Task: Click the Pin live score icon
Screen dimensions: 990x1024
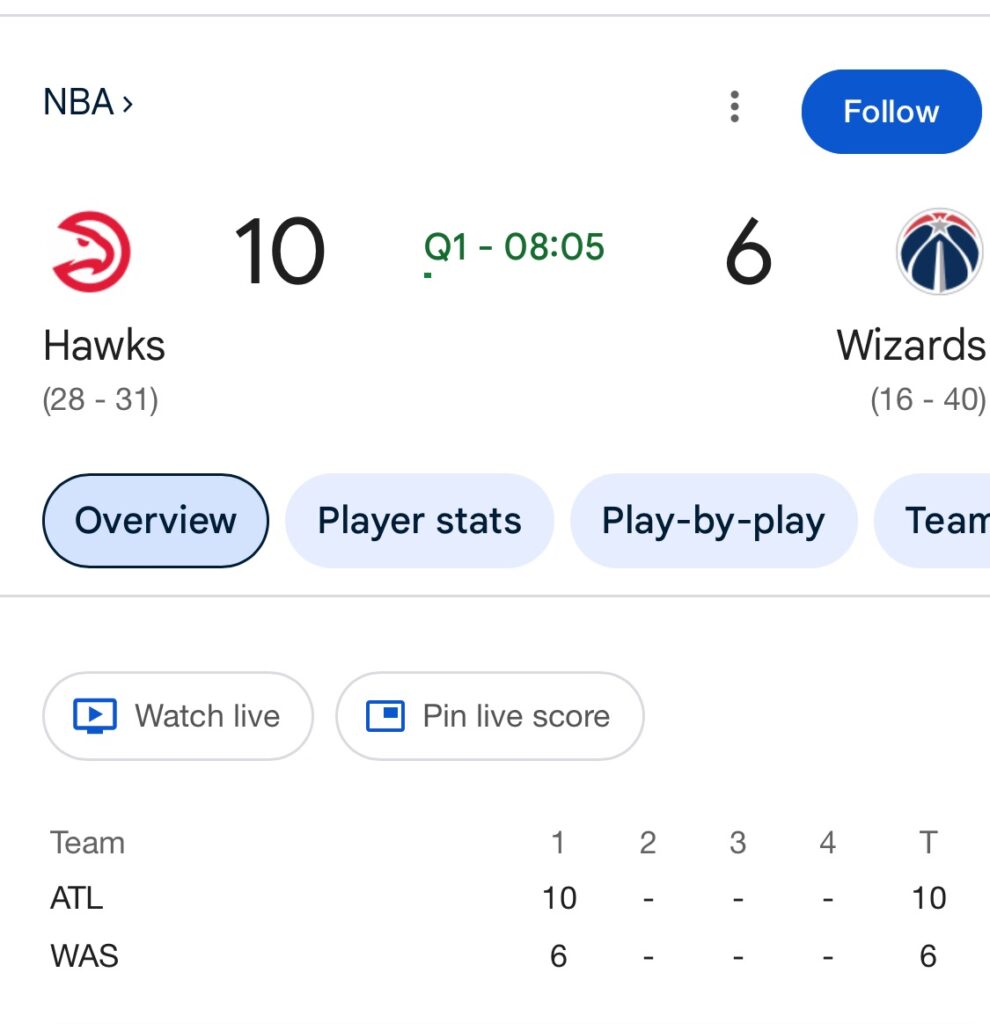Action: click(x=385, y=716)
